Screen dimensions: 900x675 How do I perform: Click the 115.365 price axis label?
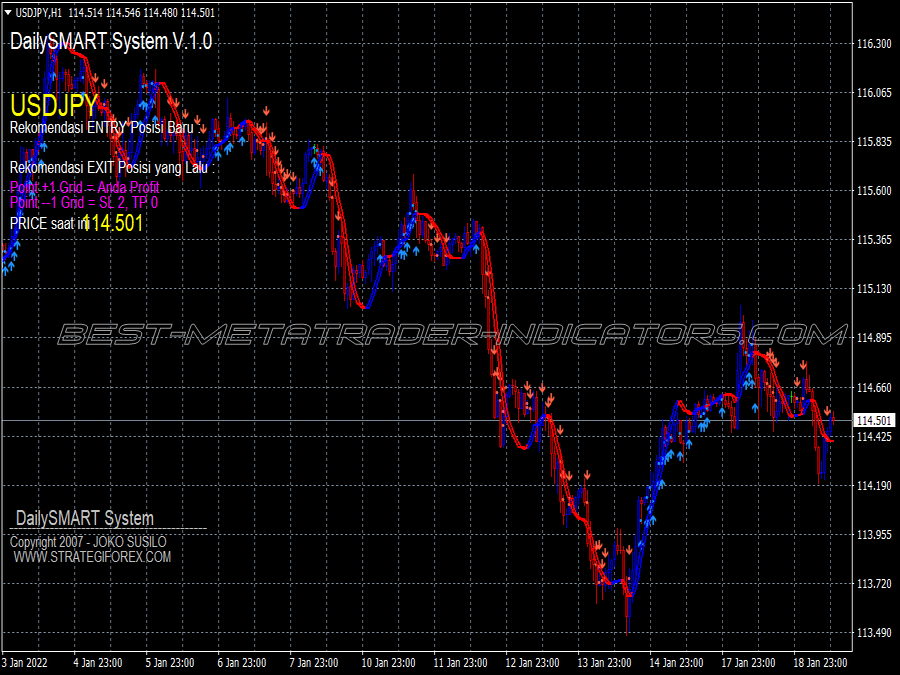point(874,240)
